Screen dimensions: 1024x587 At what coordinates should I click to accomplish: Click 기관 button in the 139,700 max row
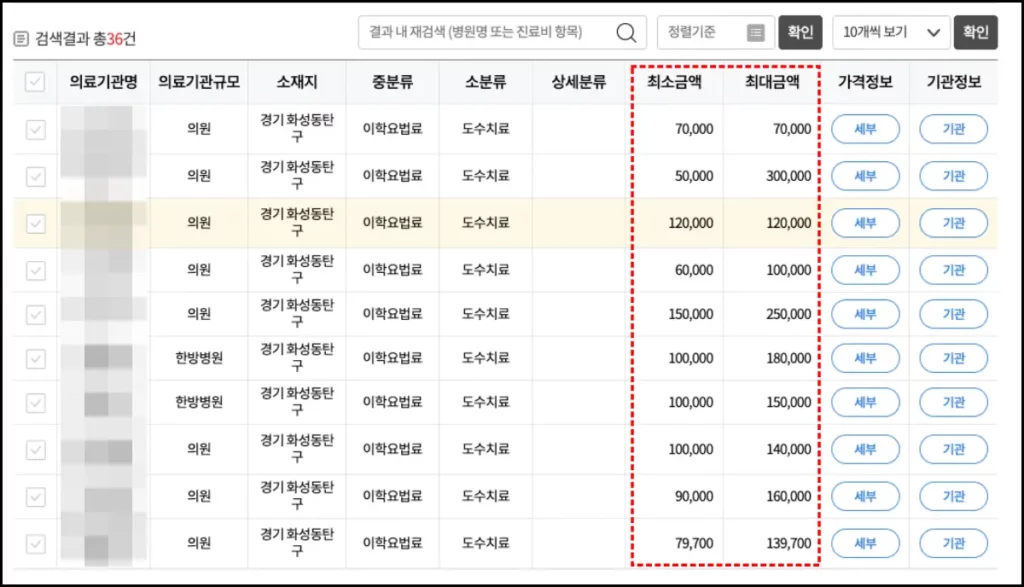(953, 543)
